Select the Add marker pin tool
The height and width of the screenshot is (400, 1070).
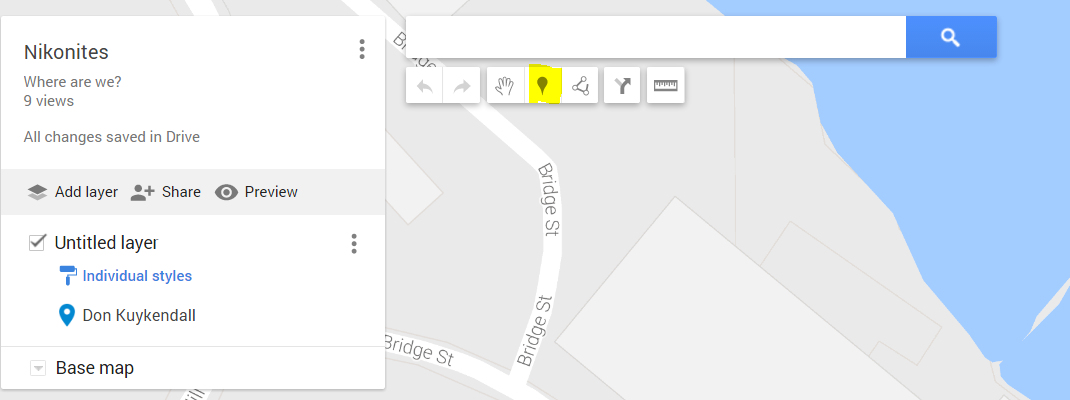click(543, 85)
